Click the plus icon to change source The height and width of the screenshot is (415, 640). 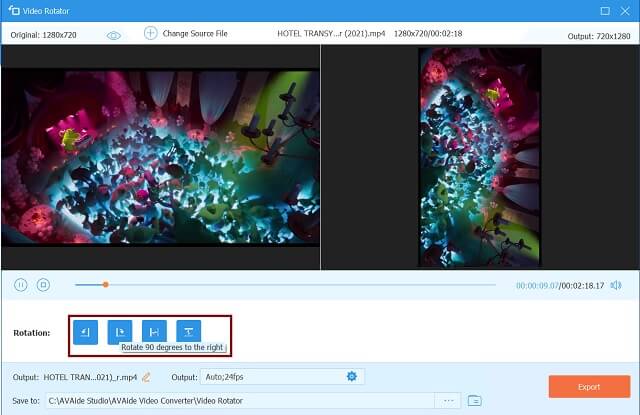tap(151, 33)
